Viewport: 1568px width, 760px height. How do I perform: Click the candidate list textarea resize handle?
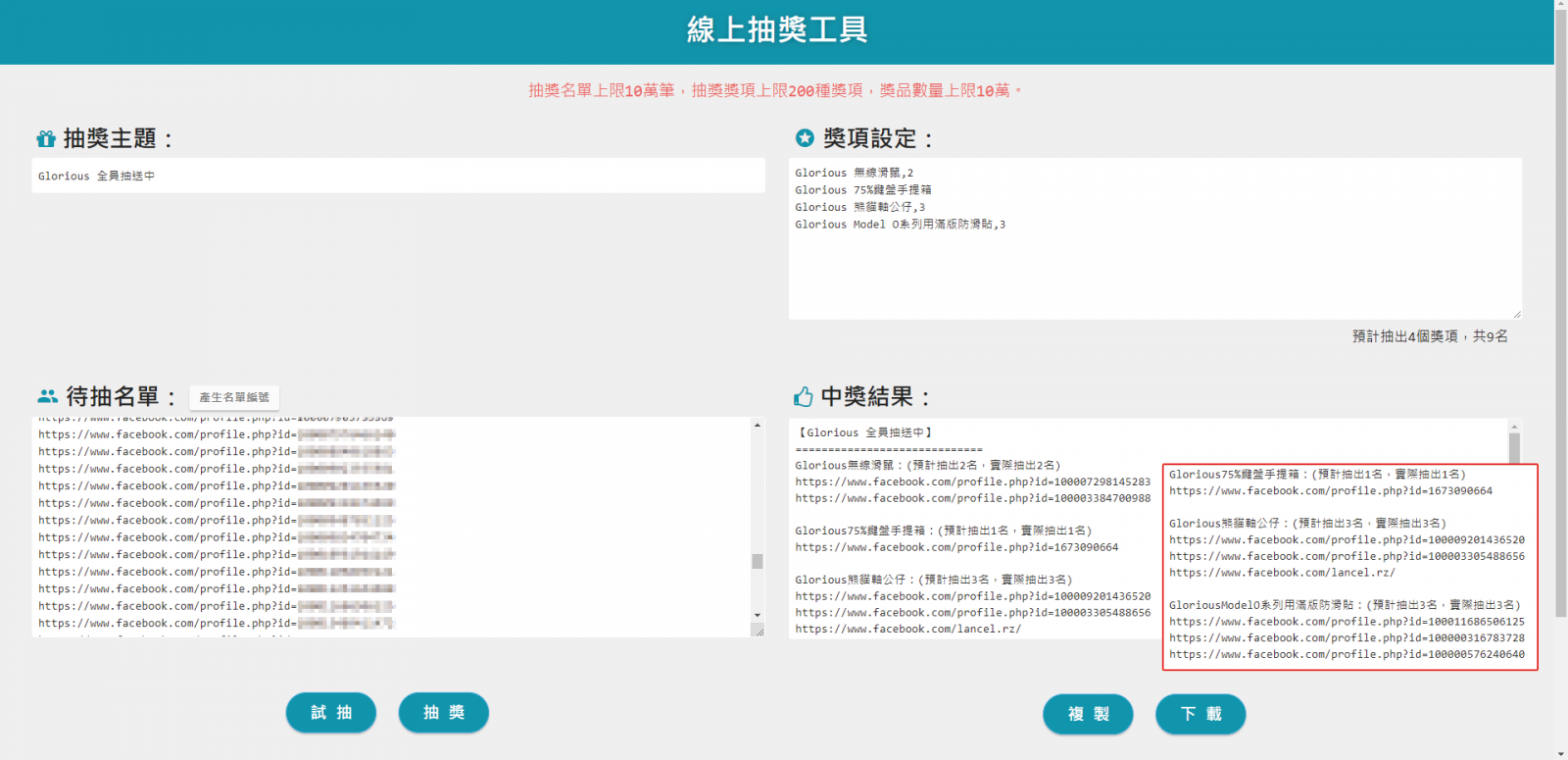758,631
